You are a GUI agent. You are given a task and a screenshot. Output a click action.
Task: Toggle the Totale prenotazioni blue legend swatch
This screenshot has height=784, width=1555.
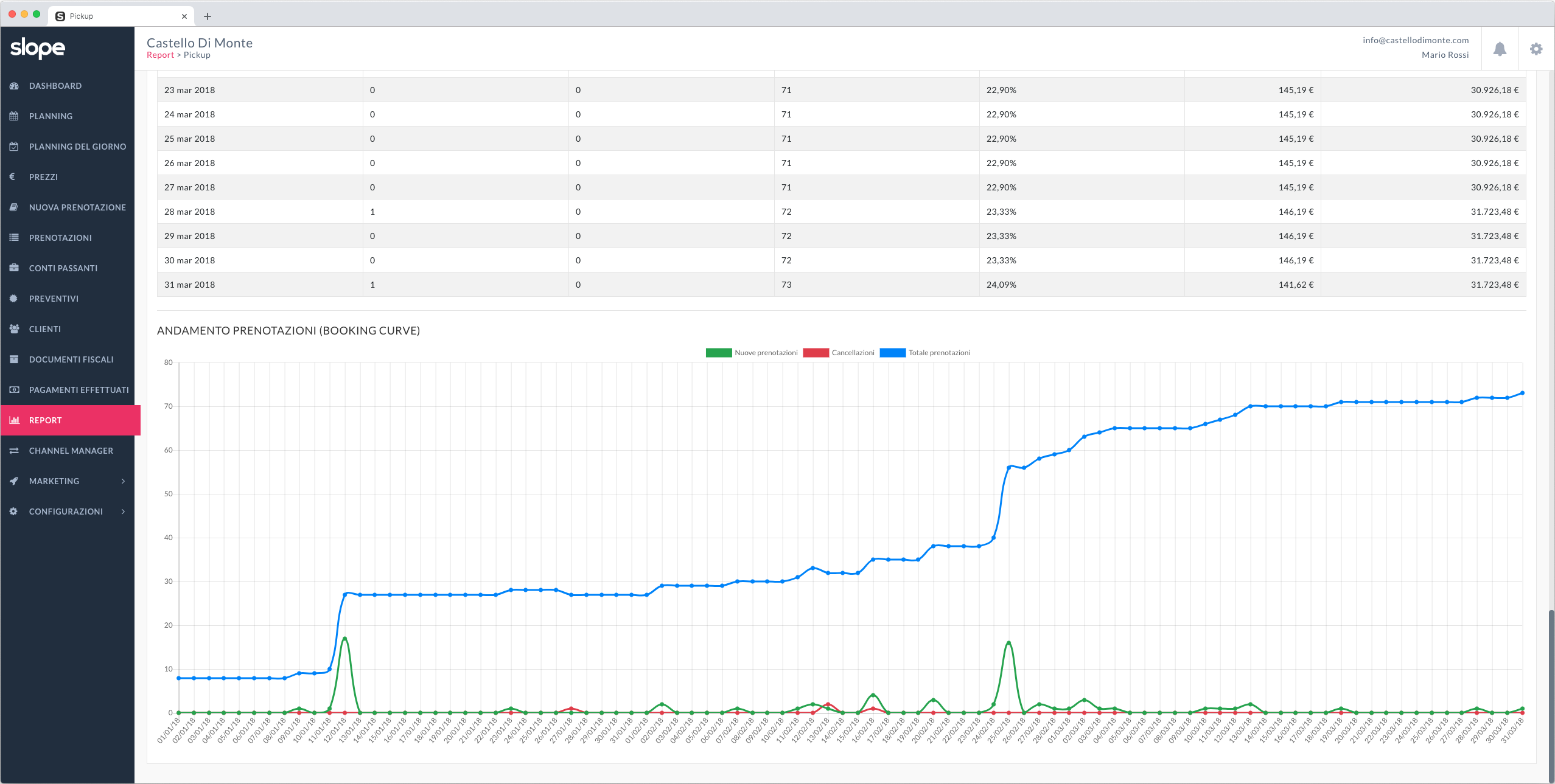[x=893, y=353]
